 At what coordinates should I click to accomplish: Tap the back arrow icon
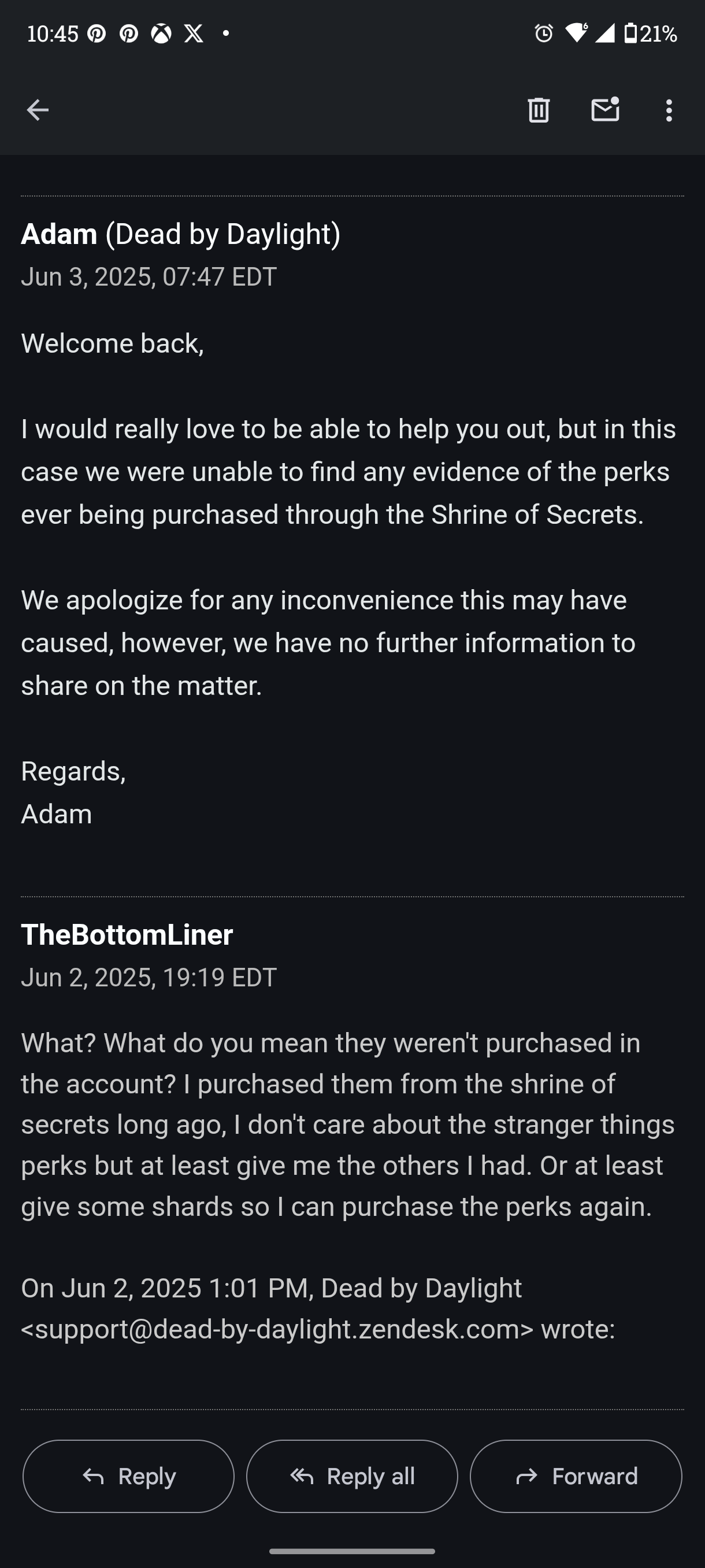[x=38, y=110]
